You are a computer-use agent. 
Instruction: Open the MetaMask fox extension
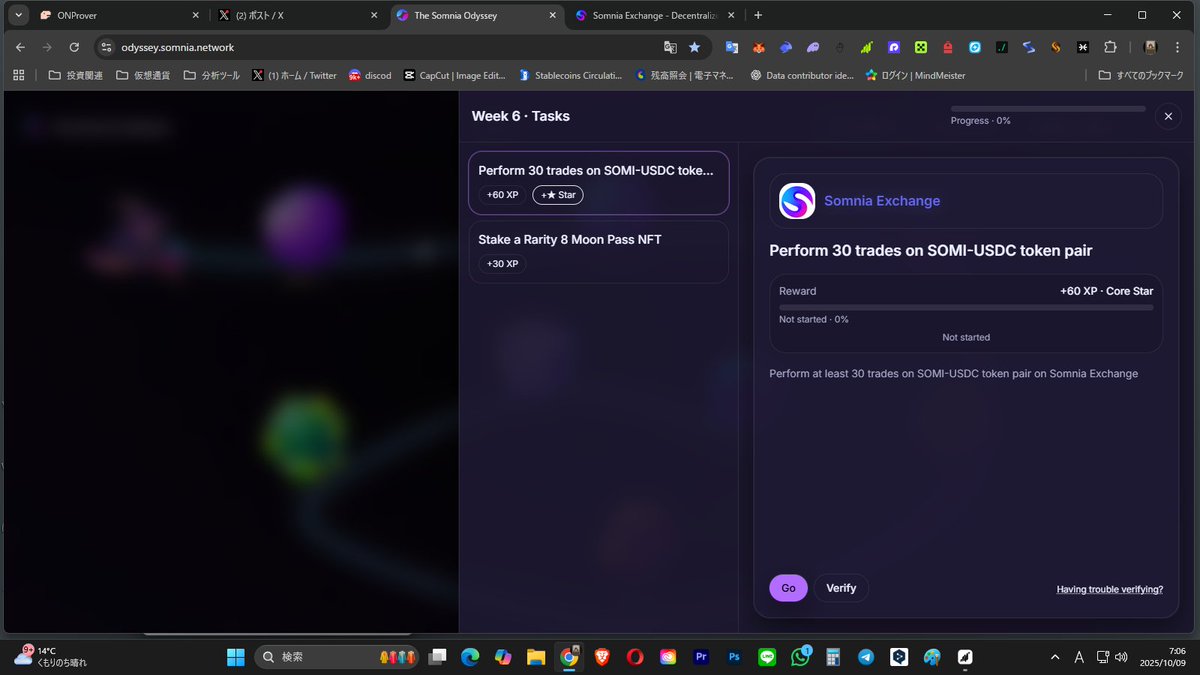coord(759,47)
